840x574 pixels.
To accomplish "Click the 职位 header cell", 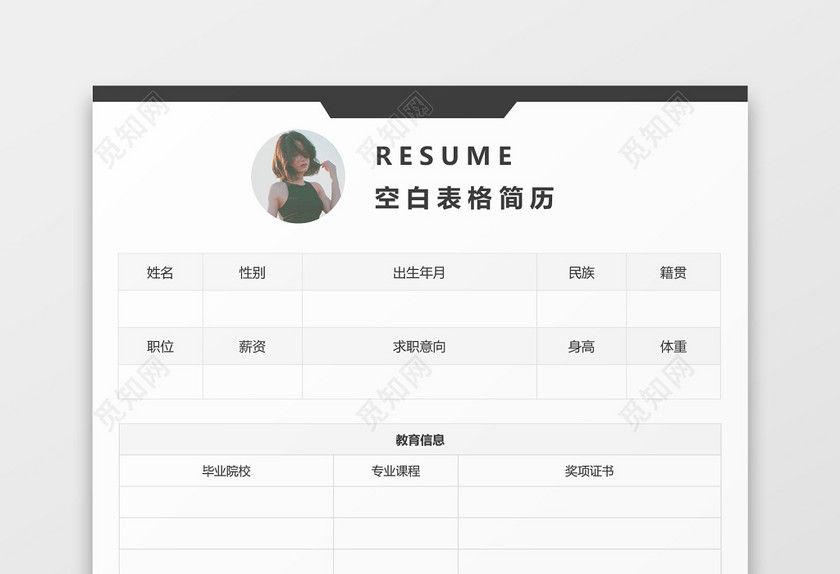I will (160, 346).
